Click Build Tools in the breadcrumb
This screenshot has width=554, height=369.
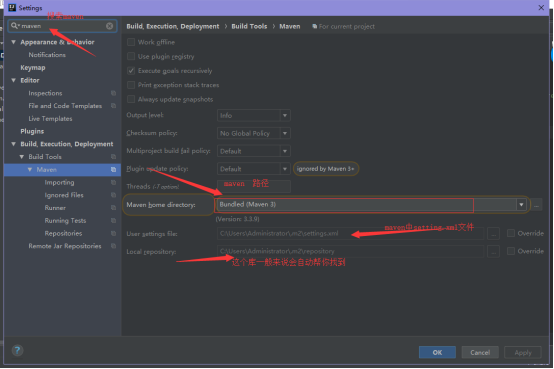[x=249, y=27]
